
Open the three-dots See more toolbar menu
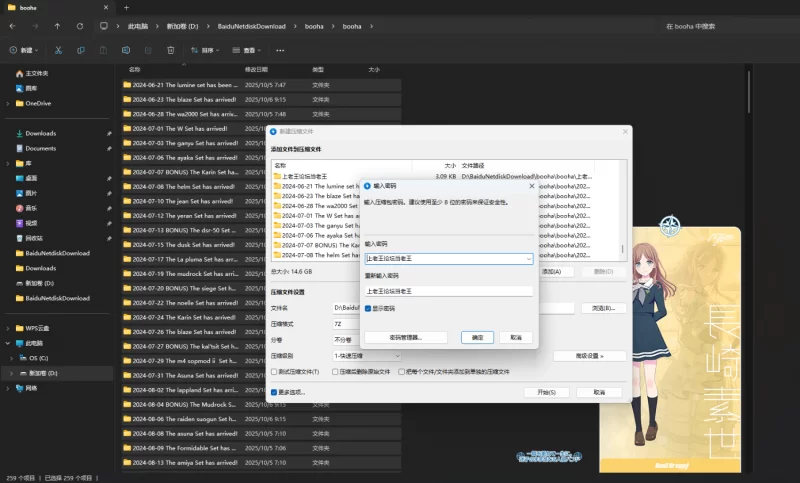281,49
